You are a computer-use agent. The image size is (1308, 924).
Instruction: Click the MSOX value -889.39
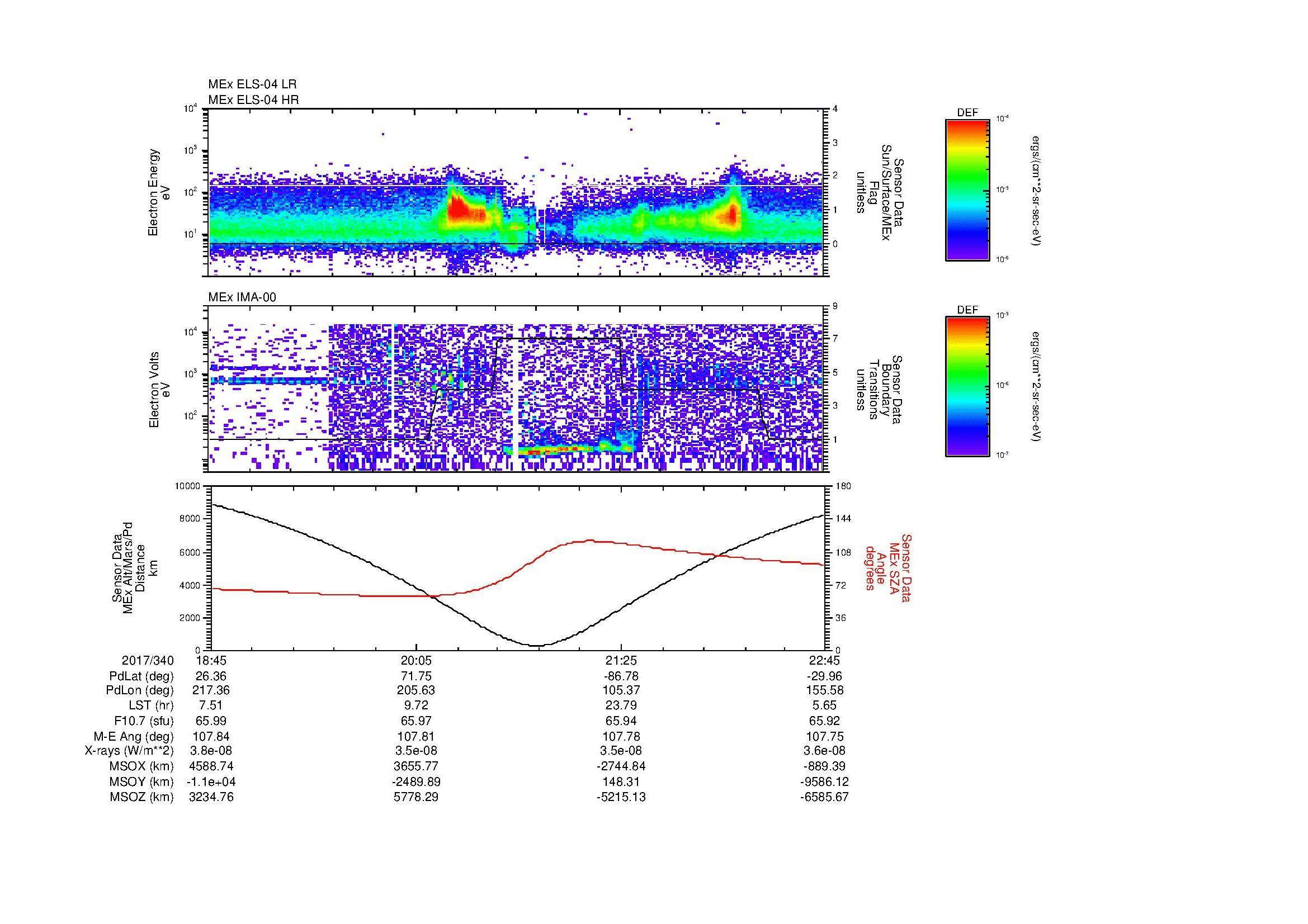point(825,766)
